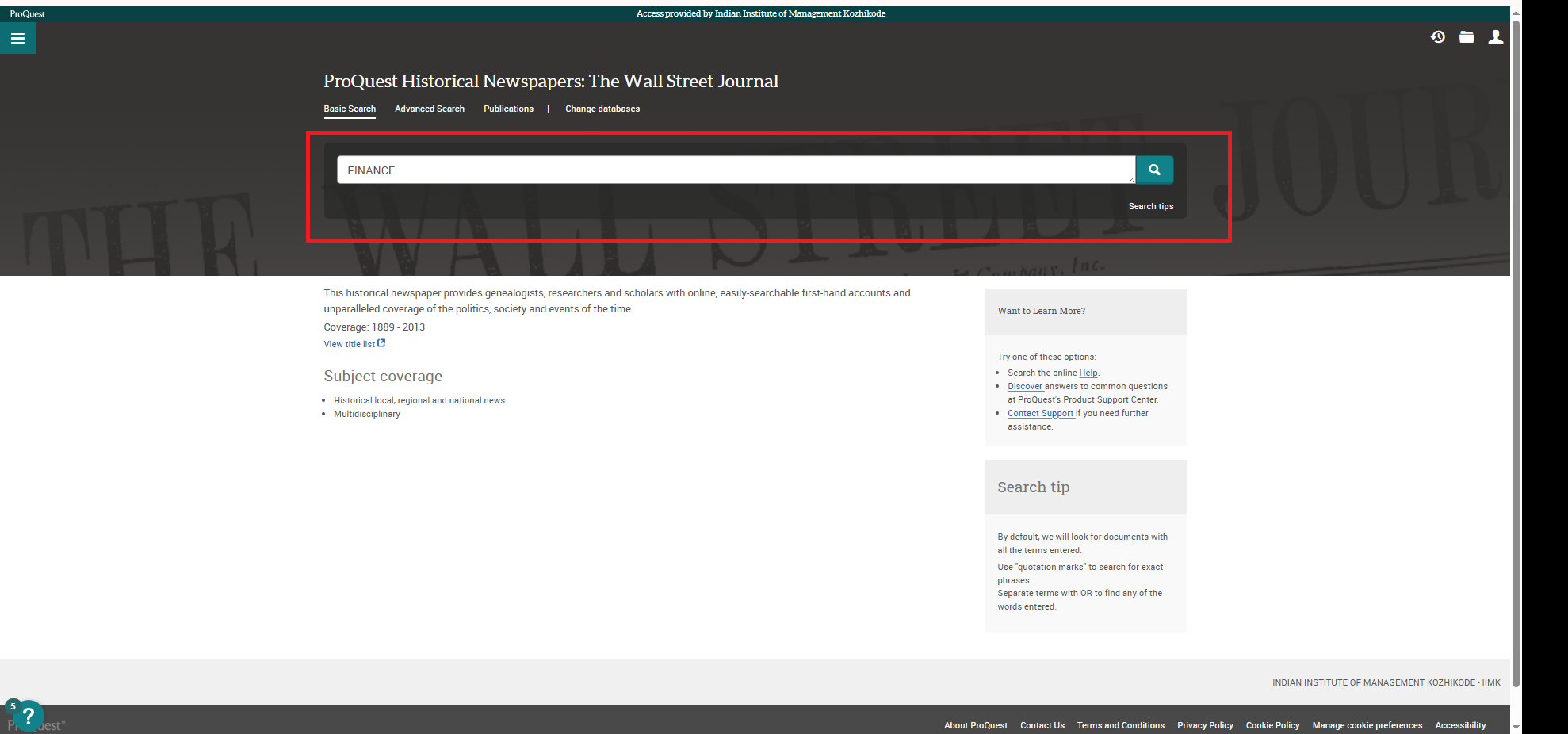Click the magnifying glass search button
Screen dimensions: 1568x734
[1154, 170]
